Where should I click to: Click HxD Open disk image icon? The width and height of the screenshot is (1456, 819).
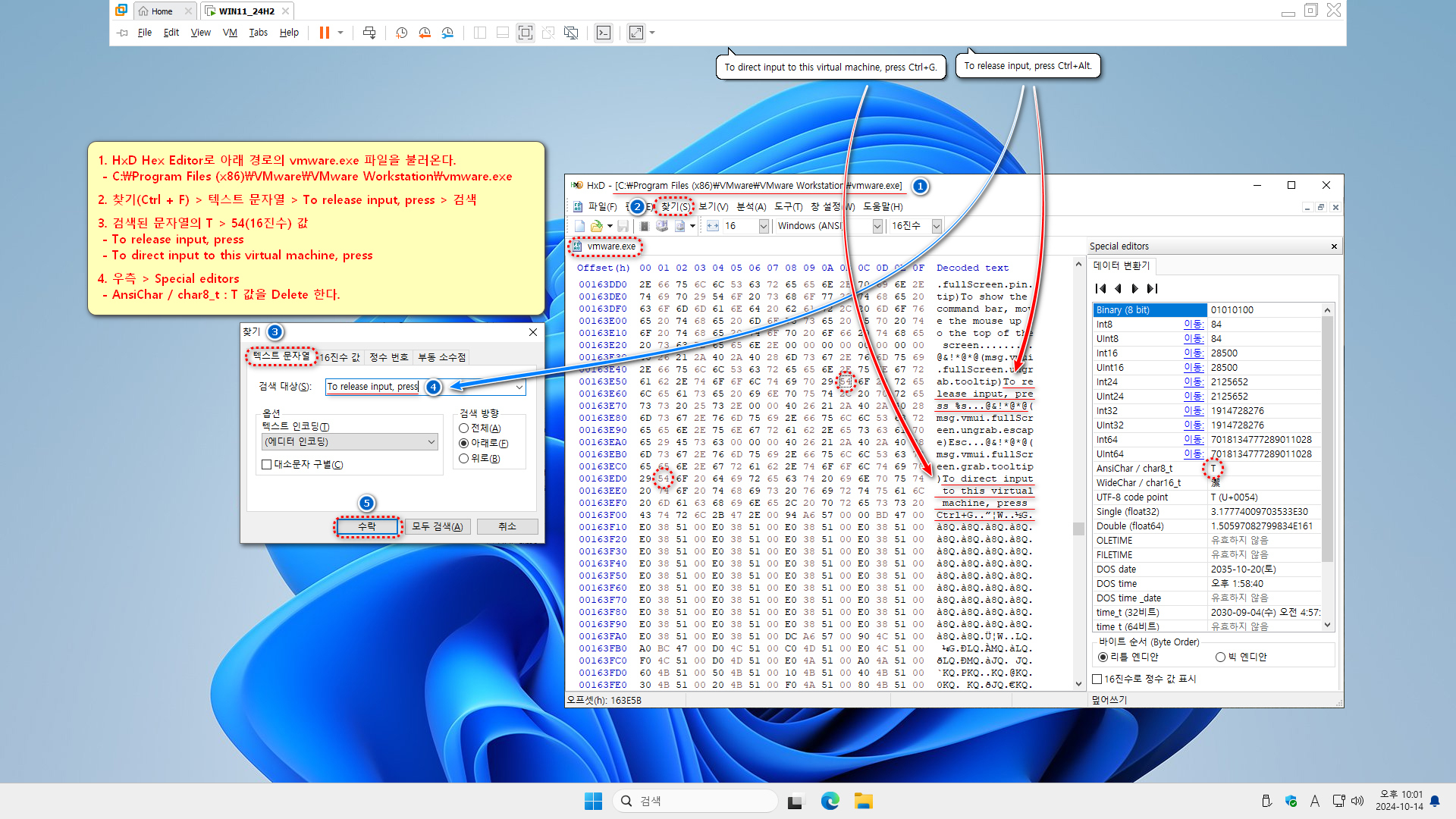pos(679,226)
